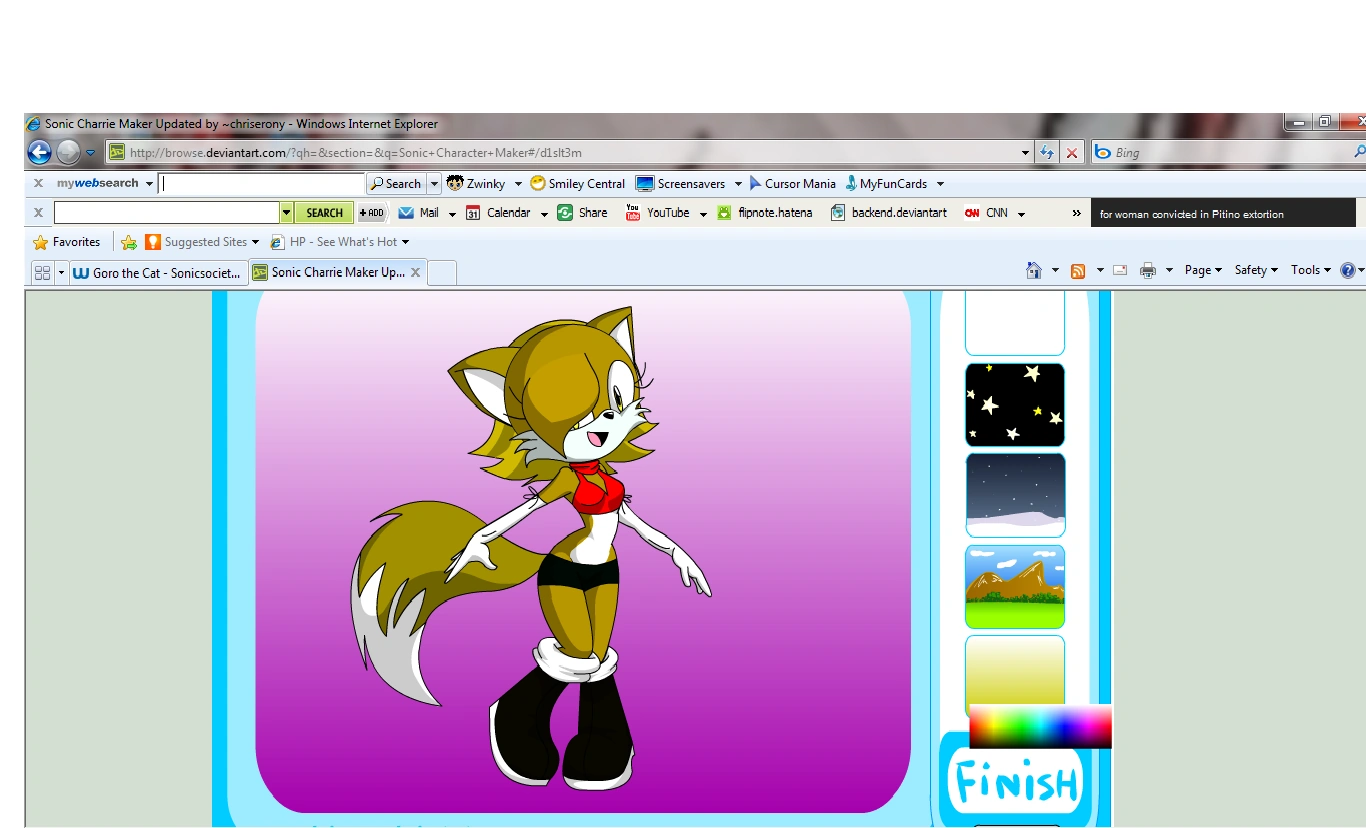Click the Read Mail envelope icon

[x=1120, y=270]
